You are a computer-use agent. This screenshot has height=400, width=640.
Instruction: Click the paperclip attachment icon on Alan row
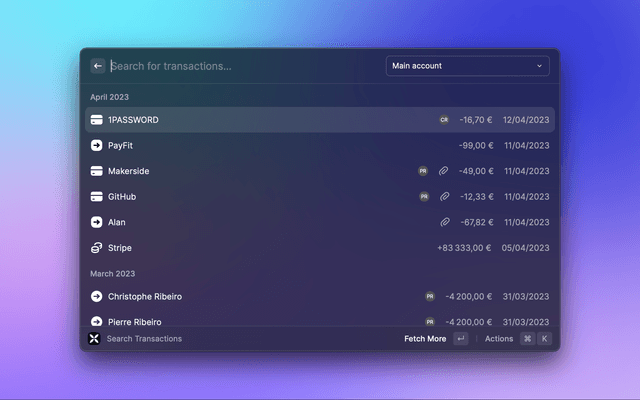click(x=444, y=222)
